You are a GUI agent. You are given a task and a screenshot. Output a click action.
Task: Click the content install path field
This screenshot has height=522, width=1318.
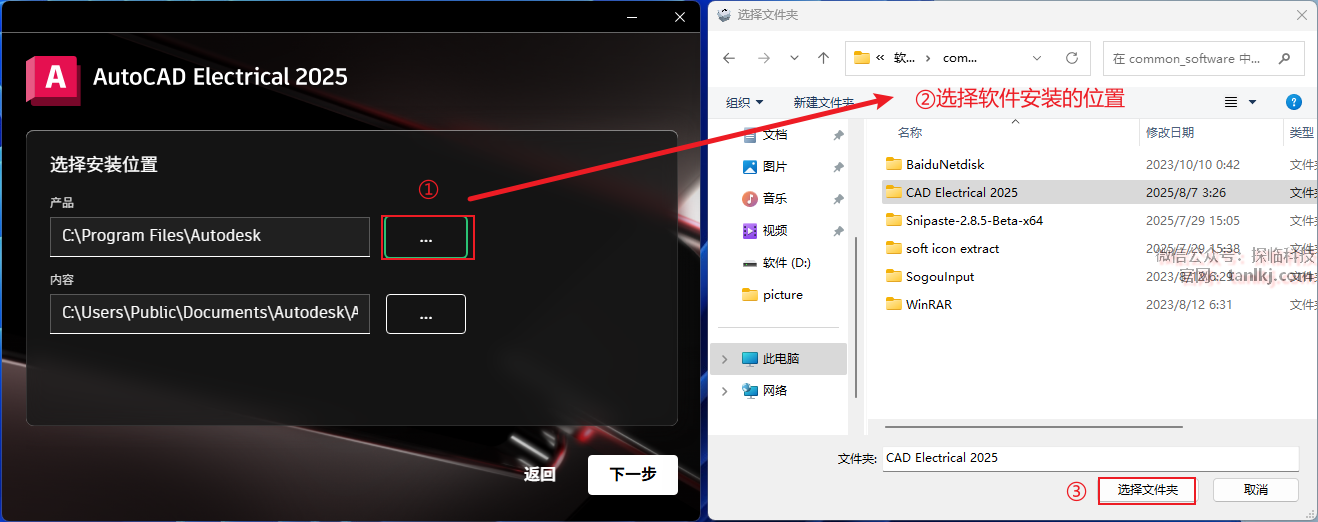(x=210, y=313)
